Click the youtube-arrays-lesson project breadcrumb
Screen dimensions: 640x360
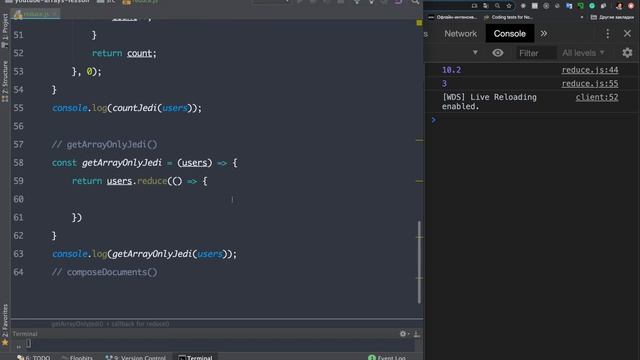47,2
